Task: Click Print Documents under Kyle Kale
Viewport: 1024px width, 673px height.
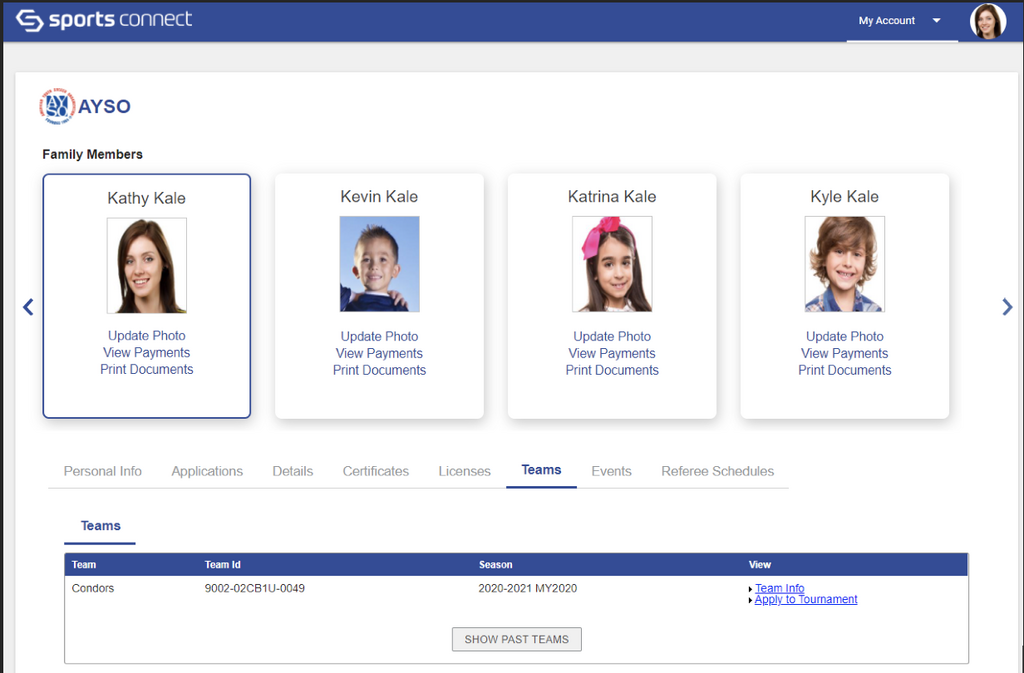Action: click(844, 370)
